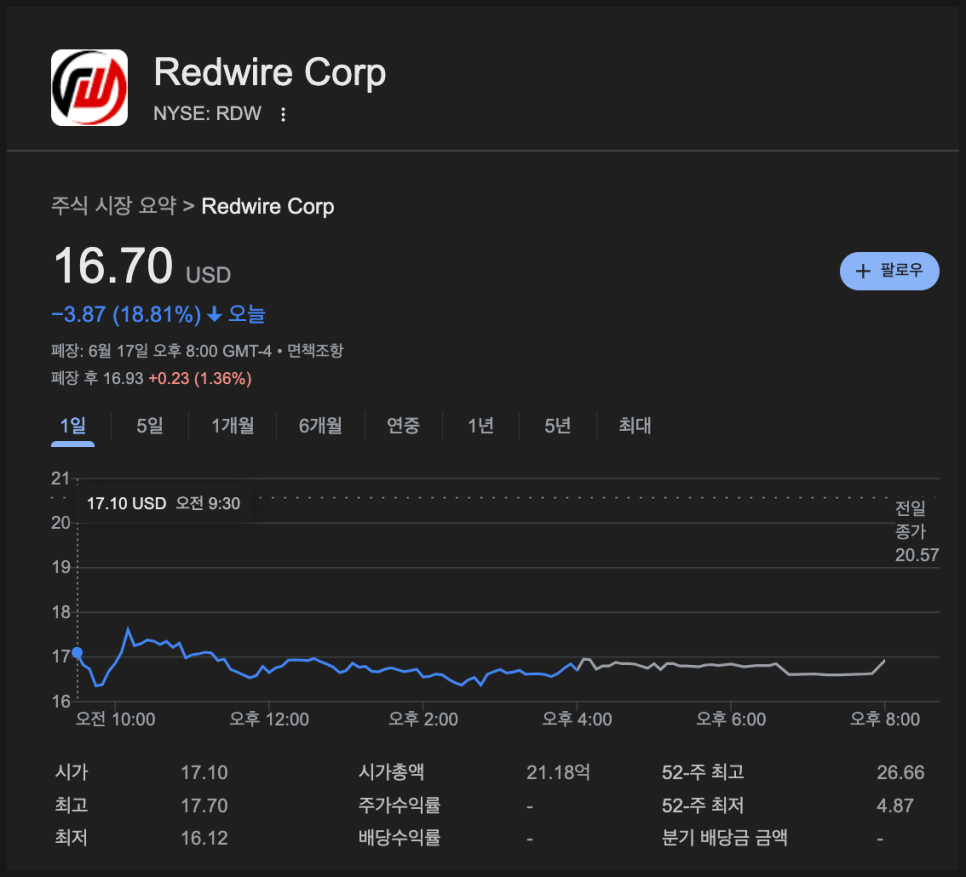966x877 pixels.
Task: Click the 배당수익률 label
Action: [x=399, y=838]
